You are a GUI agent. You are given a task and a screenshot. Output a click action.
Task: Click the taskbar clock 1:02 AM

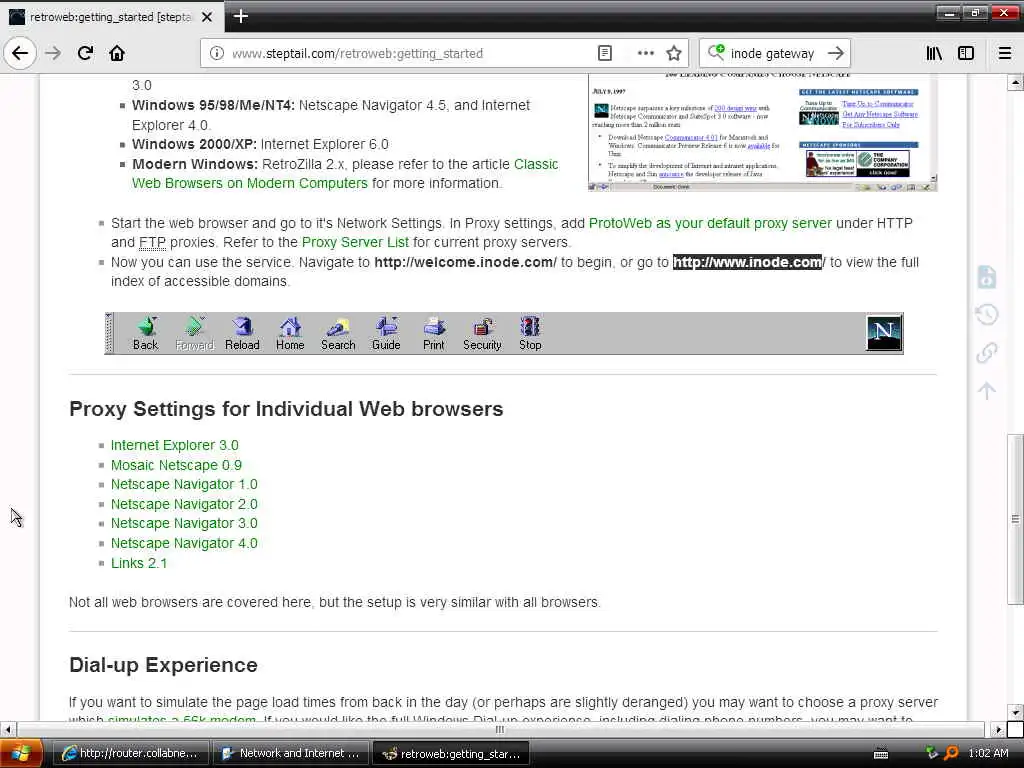(x=989, y=753)
